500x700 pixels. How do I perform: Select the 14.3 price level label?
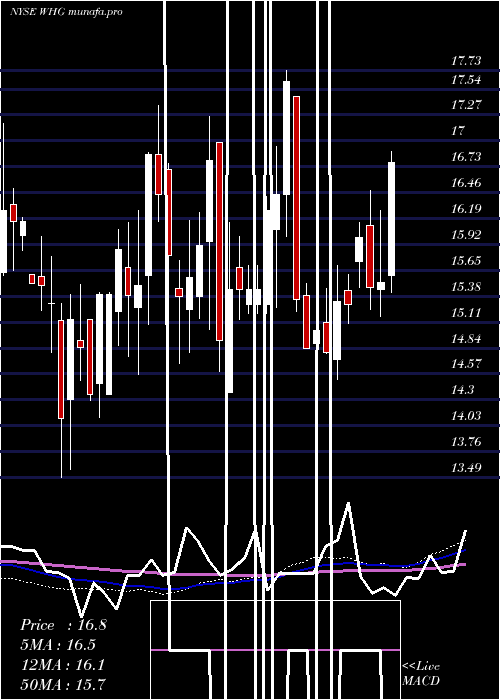[462, 390]
